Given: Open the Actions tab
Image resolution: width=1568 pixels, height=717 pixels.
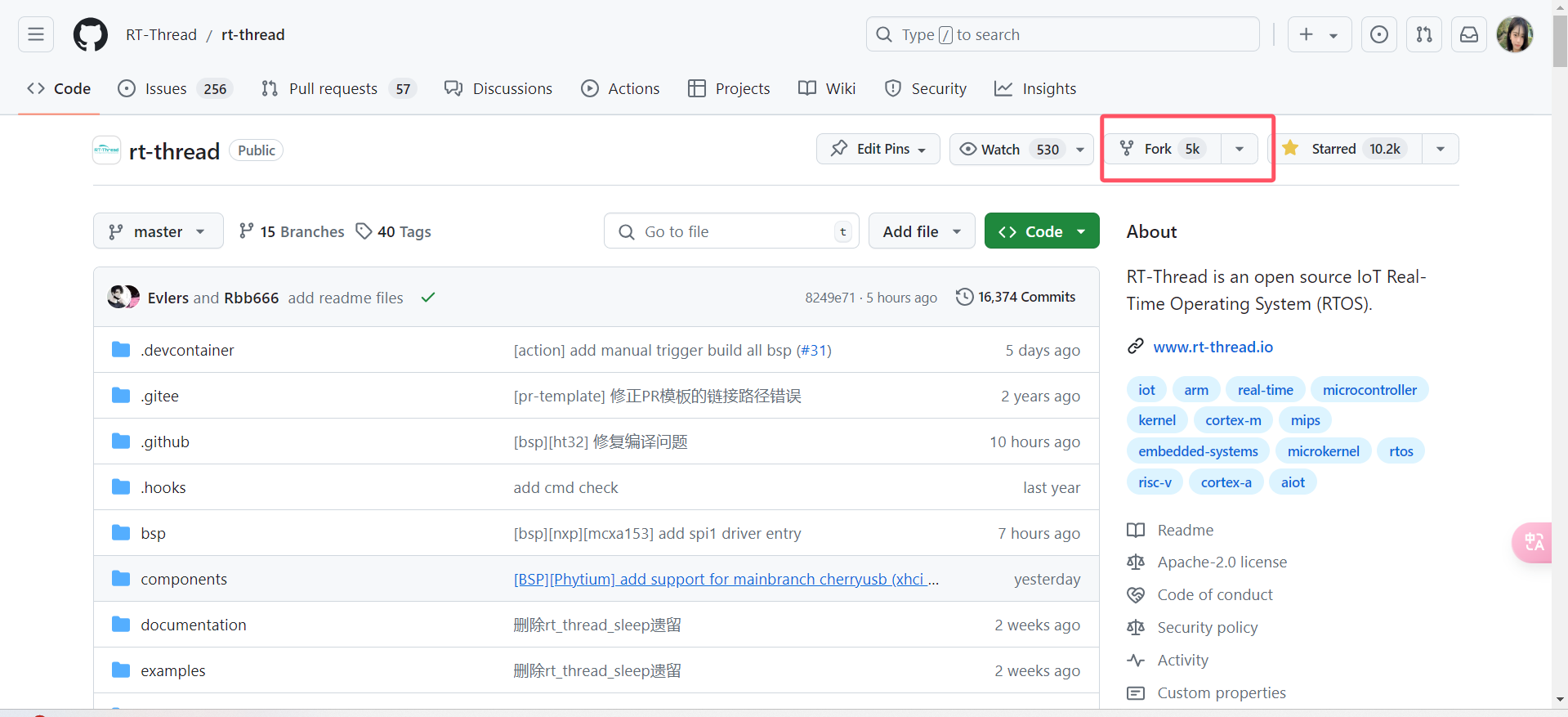Looking at the screenshot, I should pyautogui.click(x=621, y=88).
